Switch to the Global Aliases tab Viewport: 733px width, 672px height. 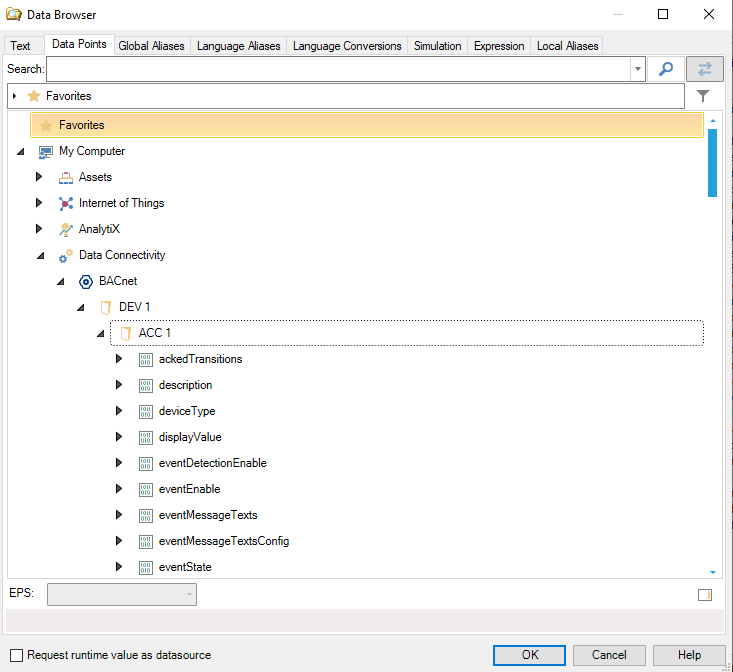click(151, 46)
